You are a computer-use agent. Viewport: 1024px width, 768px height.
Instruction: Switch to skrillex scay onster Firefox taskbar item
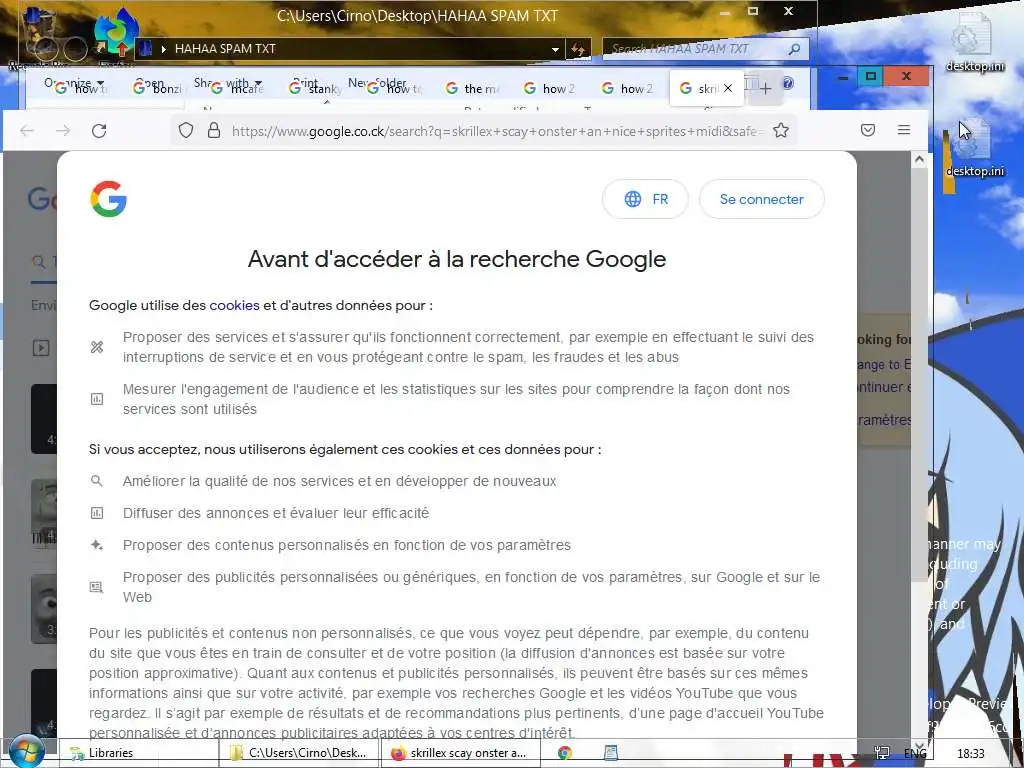point(460,753)
